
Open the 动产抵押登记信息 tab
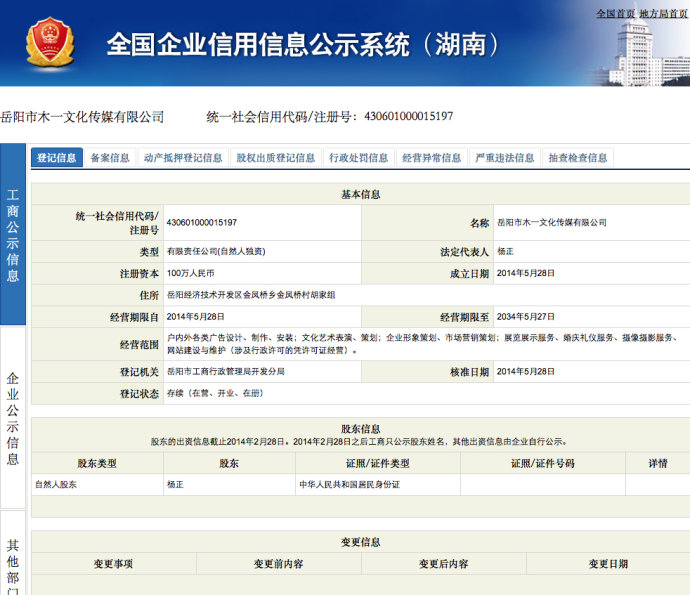pos(183,158)
